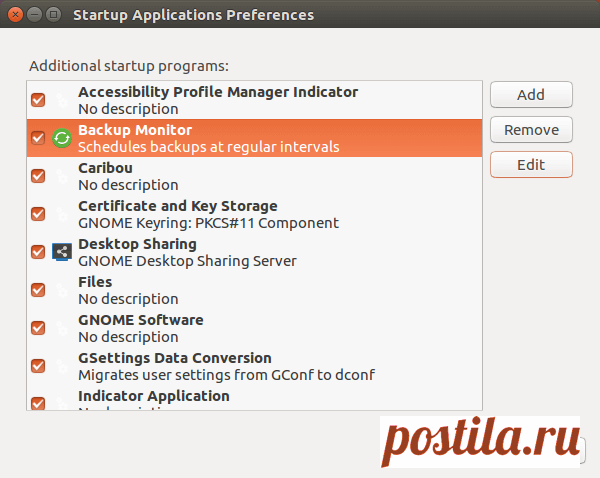Click the green Backup Monitor sync icon
600x478 pixels.
62,138
